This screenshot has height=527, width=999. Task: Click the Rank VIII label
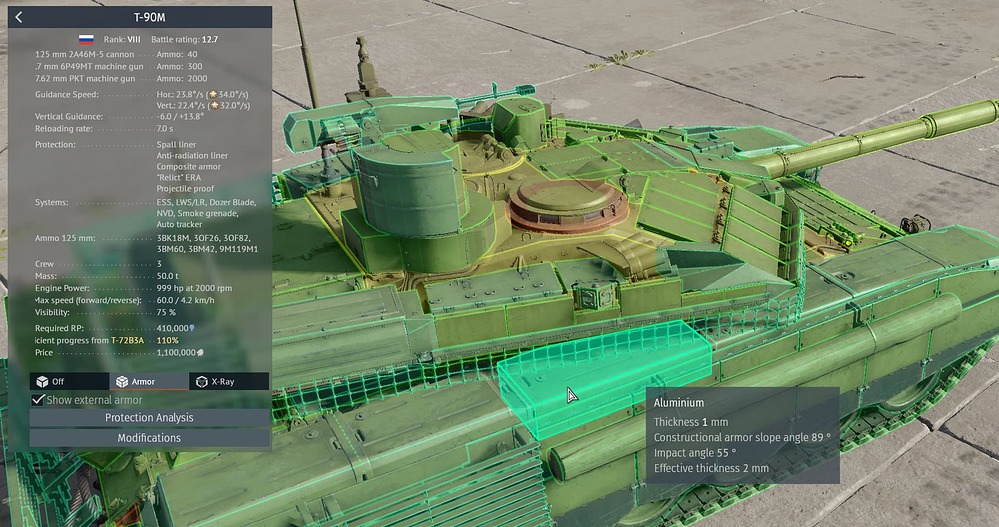[122, 40]
